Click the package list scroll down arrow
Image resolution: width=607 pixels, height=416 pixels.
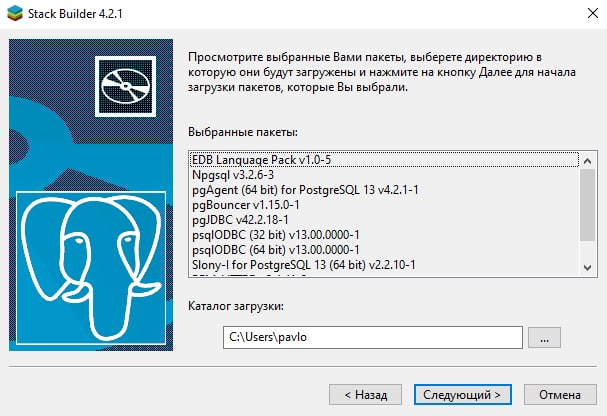click(x=587, y=267)
